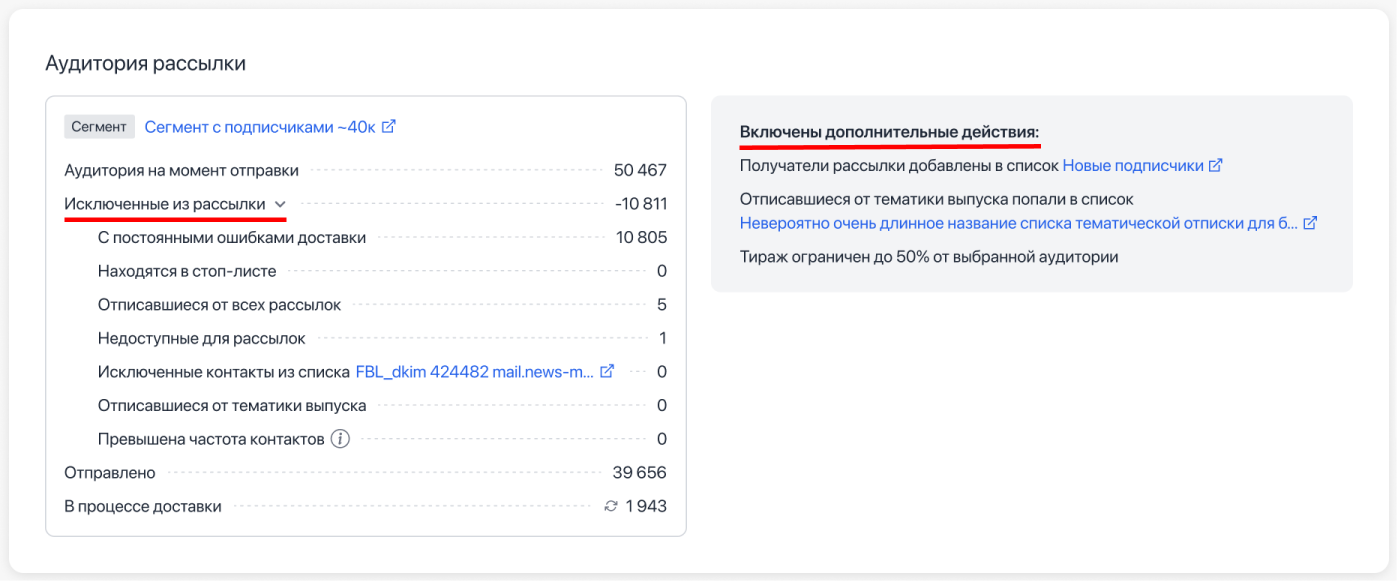Viewport: 1397px width, 581px height.
Task: Click external icon next to "Новые подписчики"
Action: 1216,166
